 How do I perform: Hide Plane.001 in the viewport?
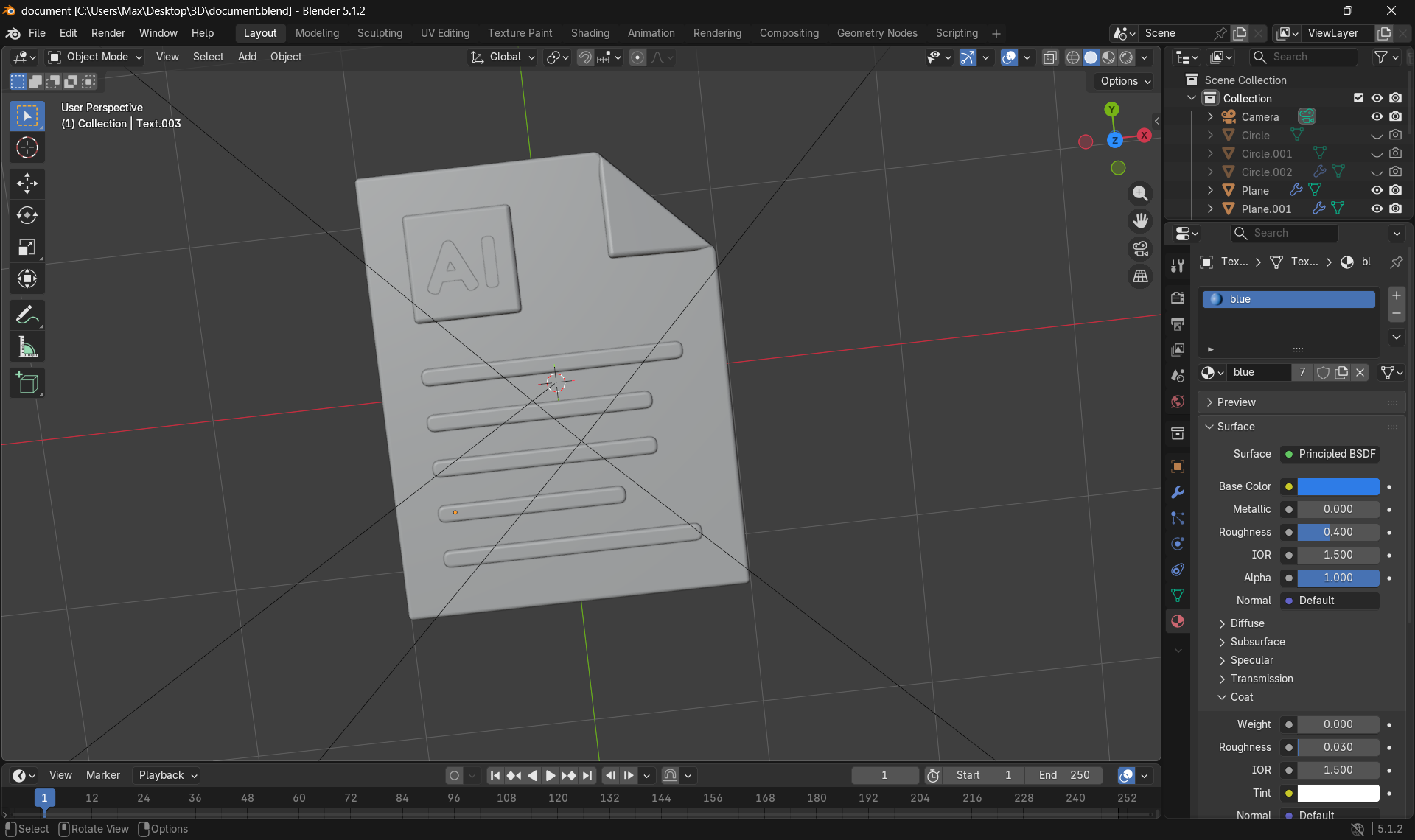(x=1376, y=209)
